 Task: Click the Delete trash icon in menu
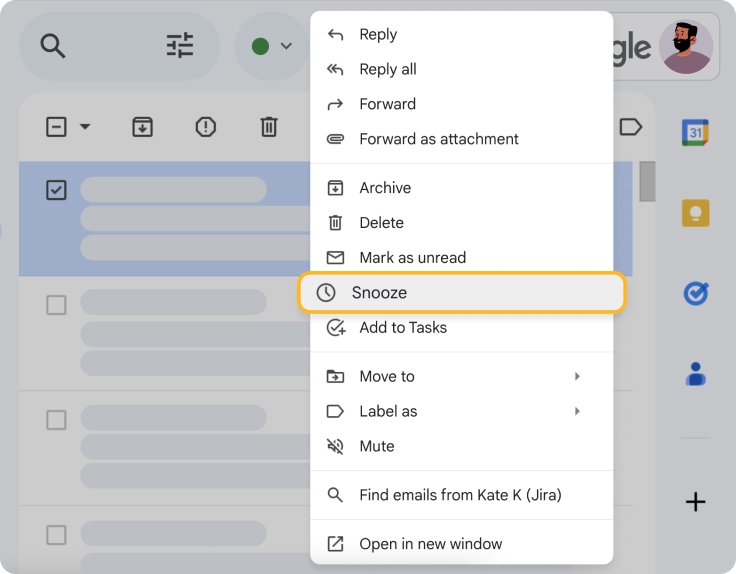point(335,222)
